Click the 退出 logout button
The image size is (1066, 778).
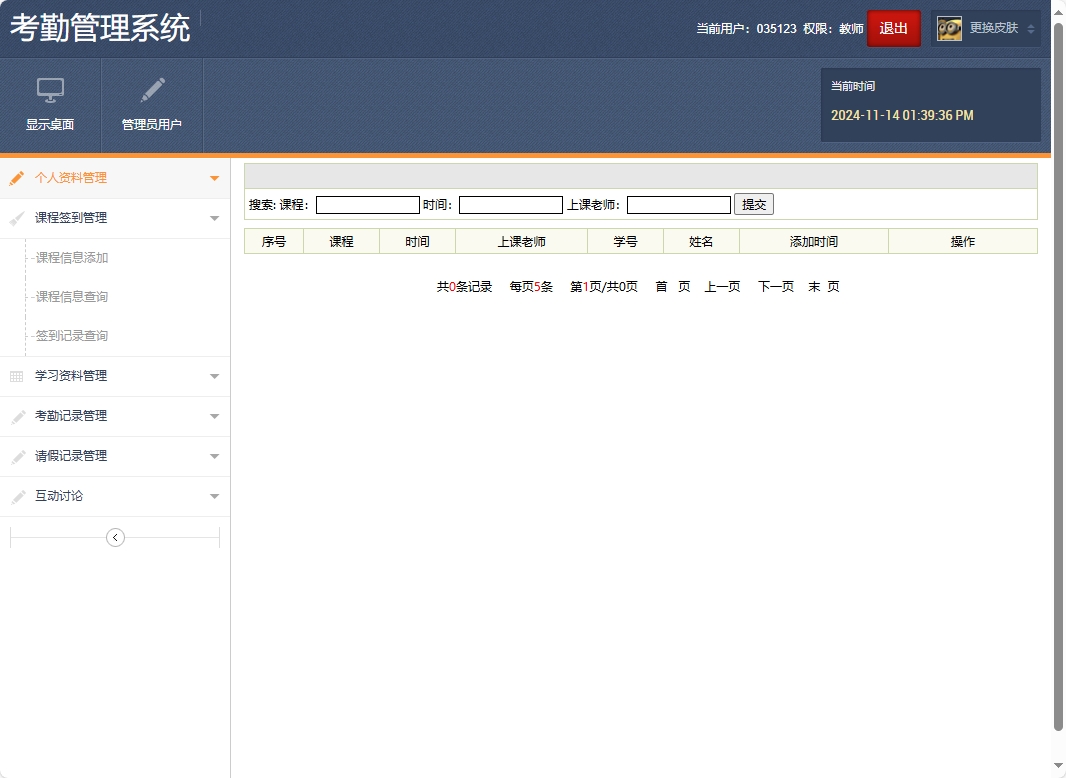893,28
